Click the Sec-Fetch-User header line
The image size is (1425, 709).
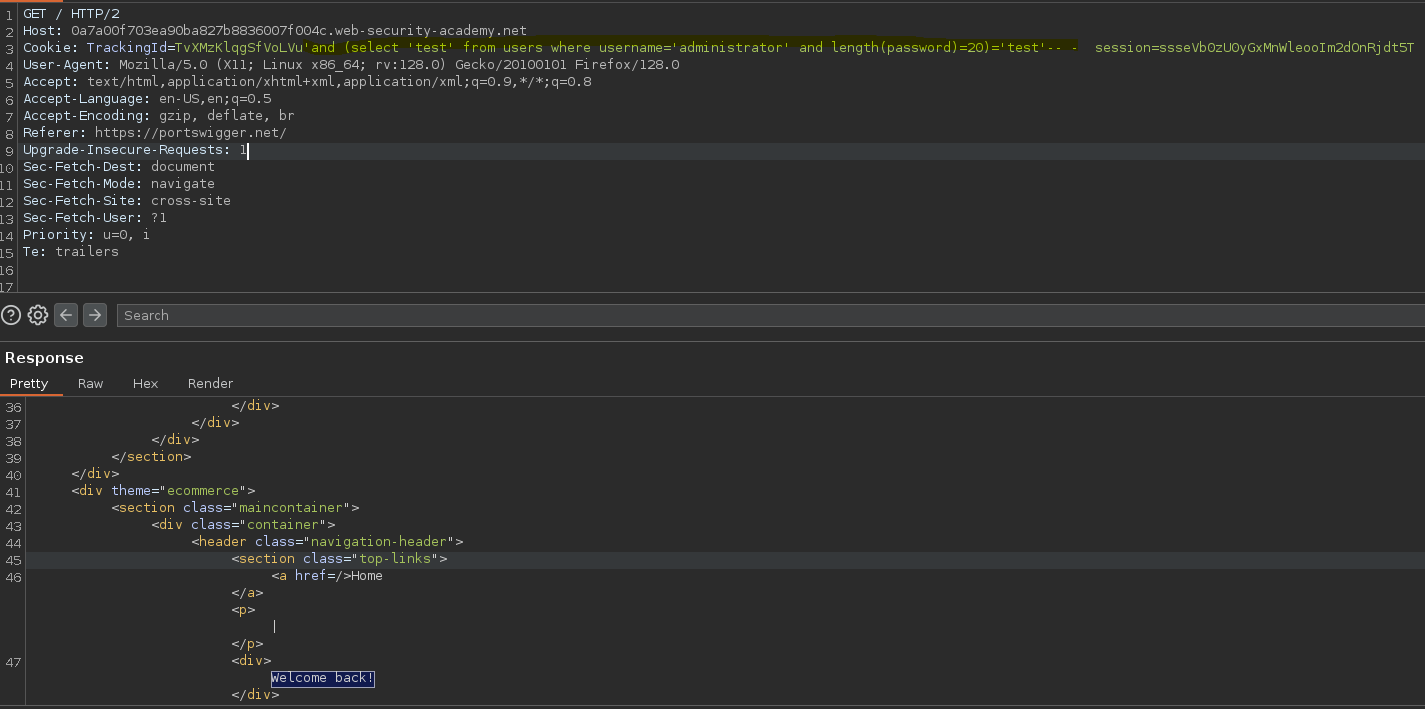(95, 218)
